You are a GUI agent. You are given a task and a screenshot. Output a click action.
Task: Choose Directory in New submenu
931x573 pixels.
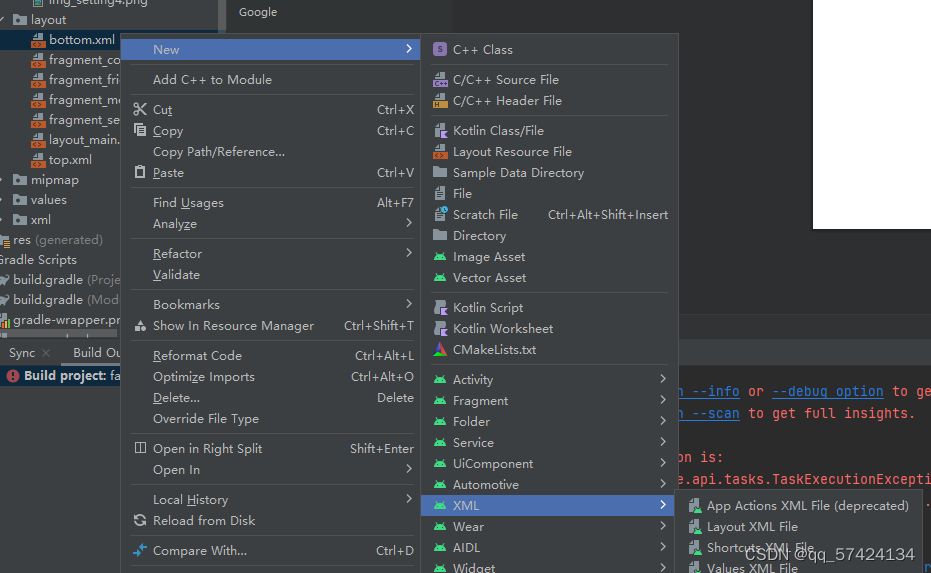tap(547, 236)
